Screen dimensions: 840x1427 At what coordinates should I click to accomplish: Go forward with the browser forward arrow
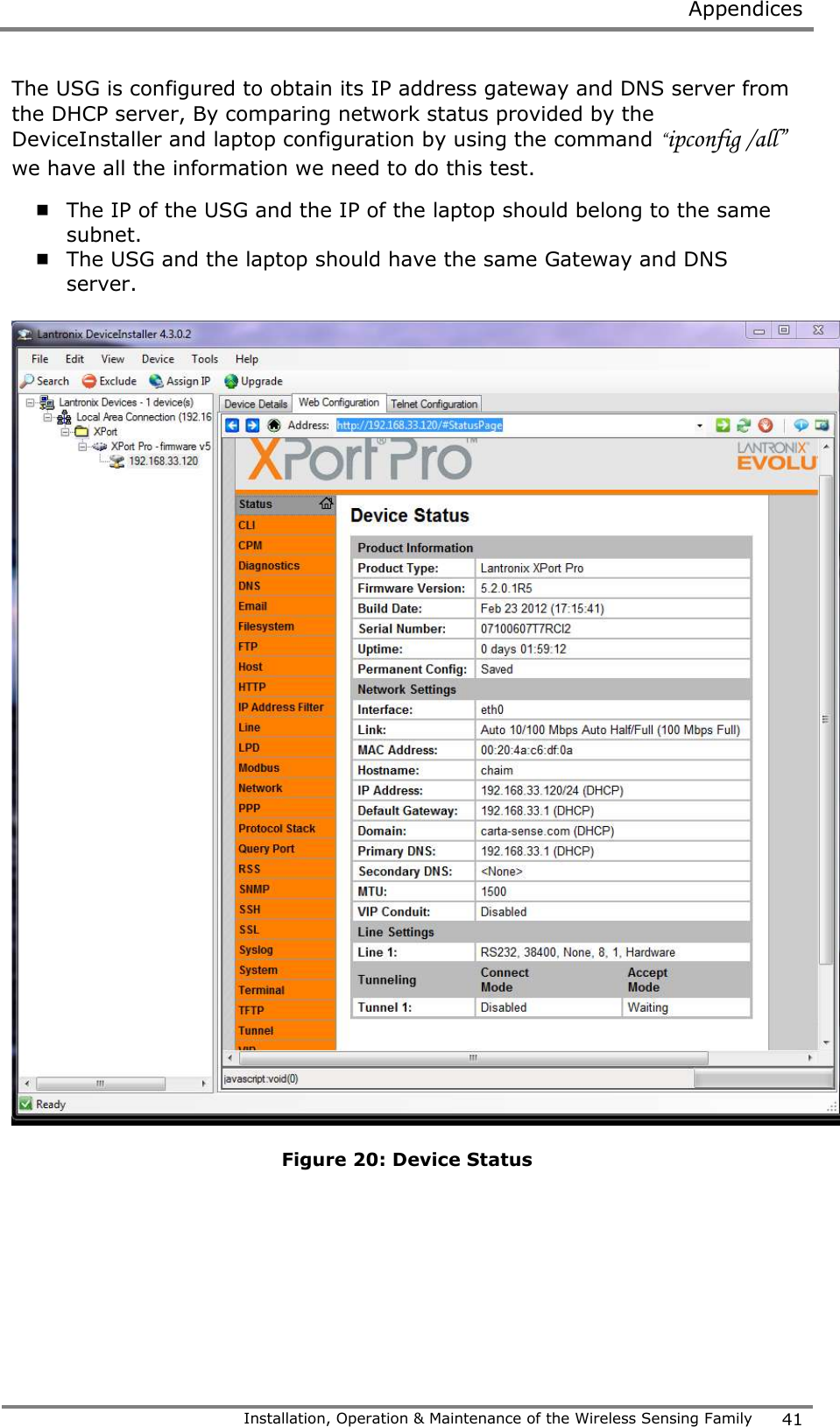pyautogui.click(x=252, y=425)
